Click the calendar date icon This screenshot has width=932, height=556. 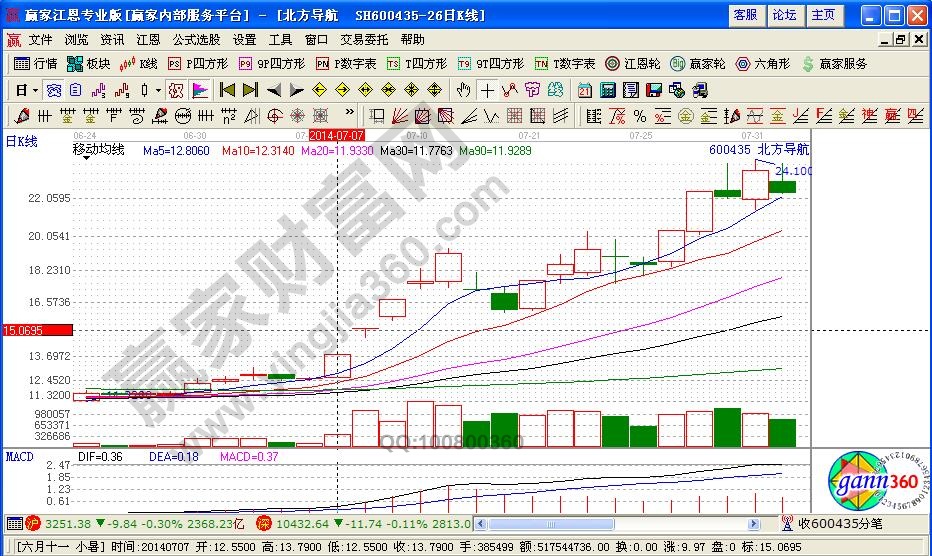point(586,90)
